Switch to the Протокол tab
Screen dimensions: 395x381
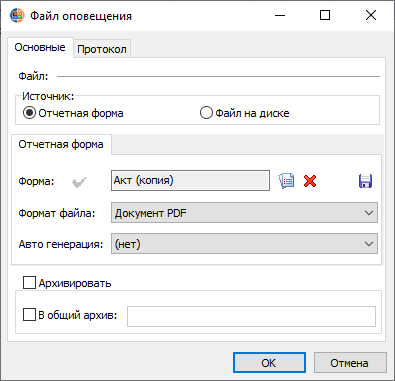click(102, 49)
